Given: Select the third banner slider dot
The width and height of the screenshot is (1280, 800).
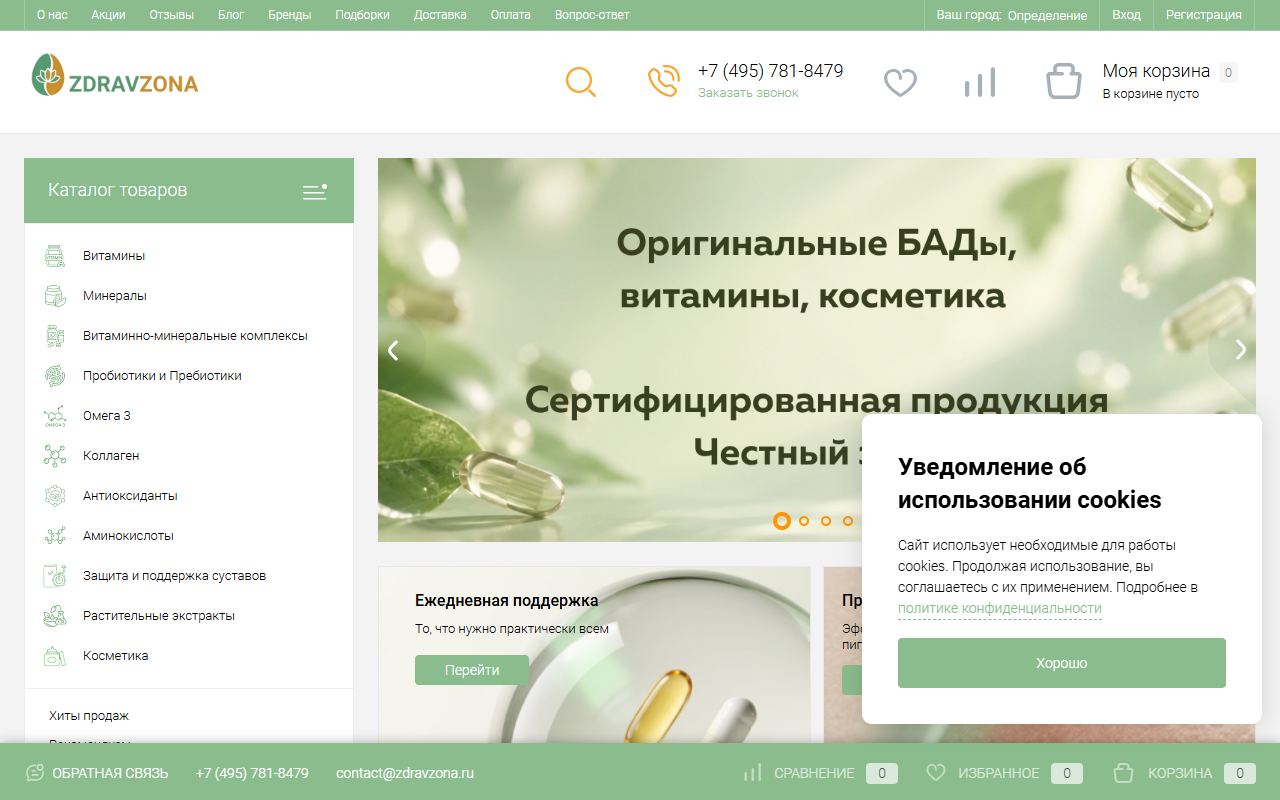Looking at the screenshot, I should pyautogui.click(x=826, y=521).
